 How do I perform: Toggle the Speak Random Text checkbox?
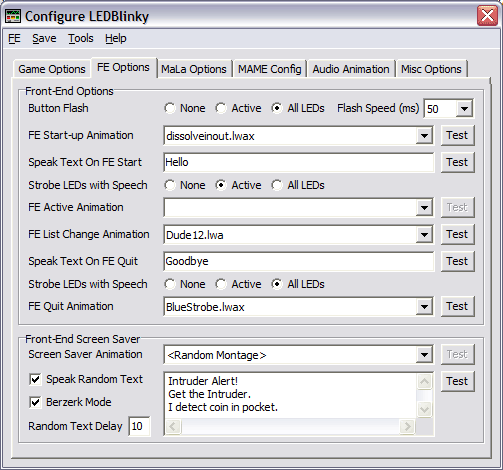pos(35,379)
